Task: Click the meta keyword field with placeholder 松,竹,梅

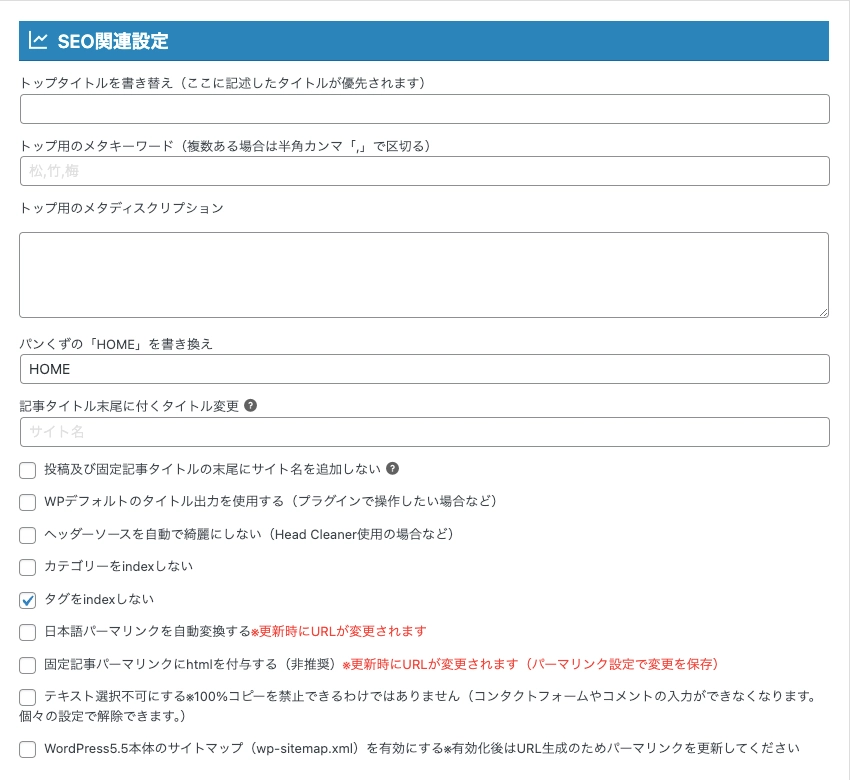Action: 424,171
